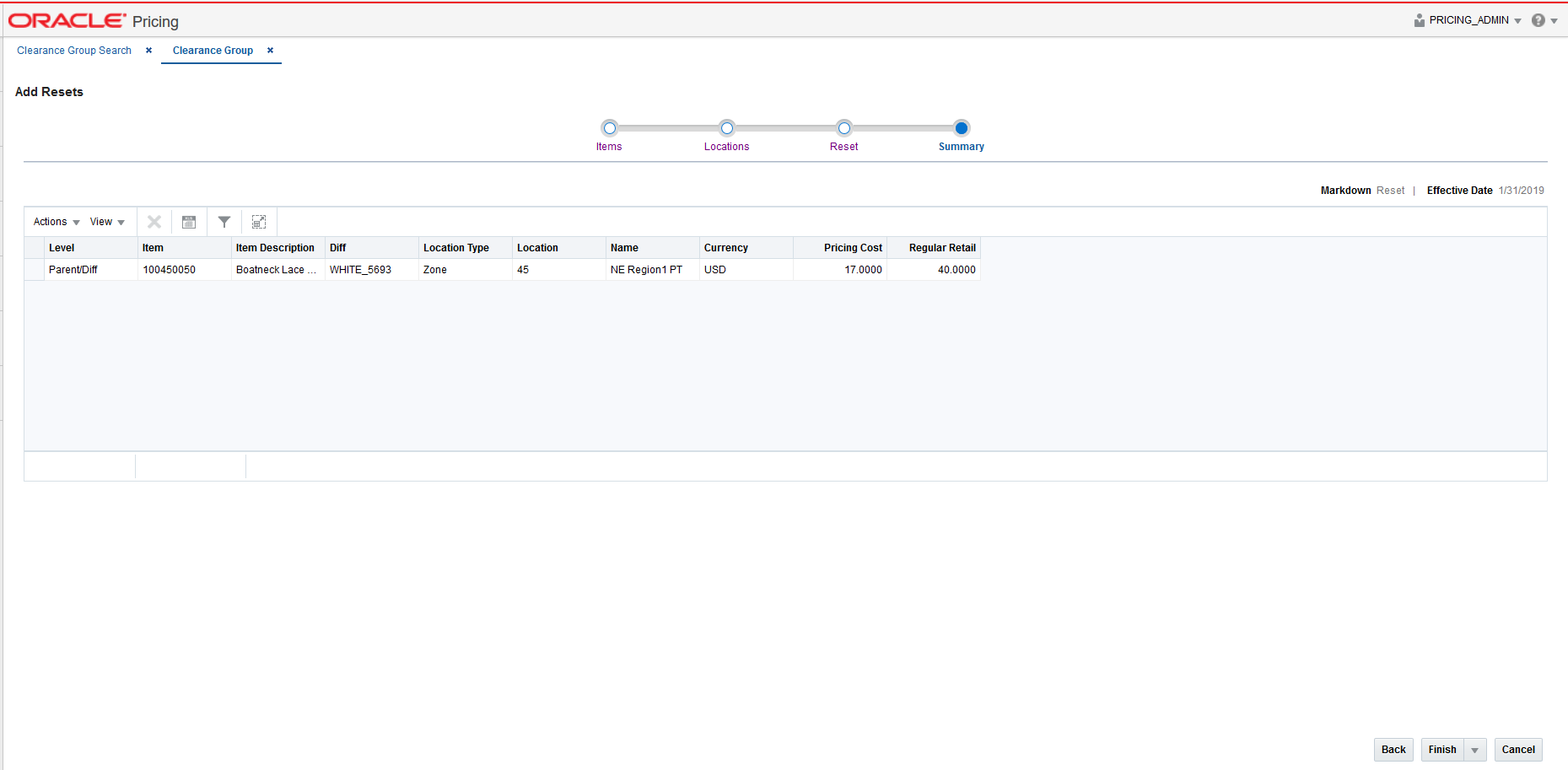Click the detach table icon
The image size is (1568, 770).
coord(259,222)
